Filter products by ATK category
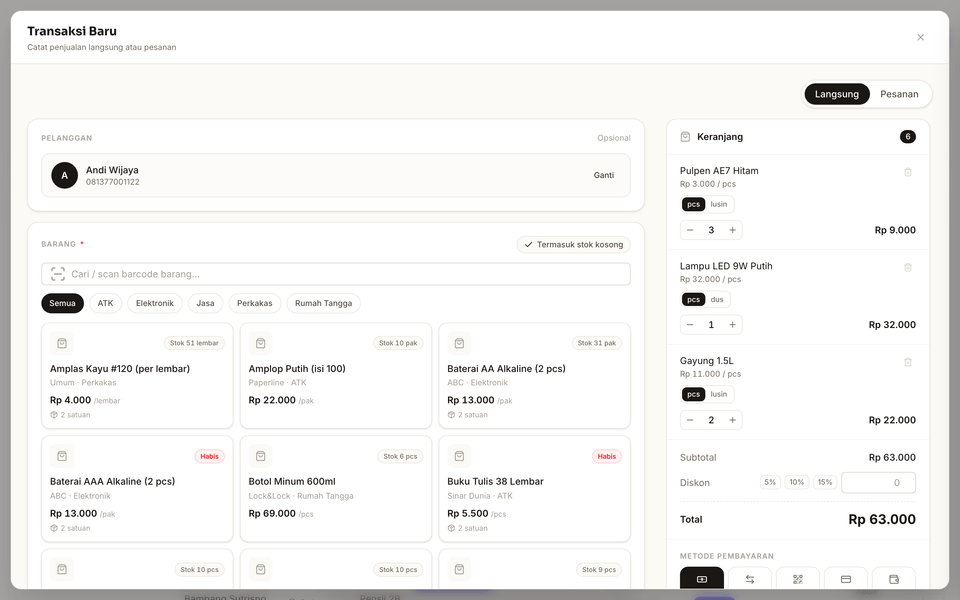Screen dimensions: 960x600 point(105,303)
